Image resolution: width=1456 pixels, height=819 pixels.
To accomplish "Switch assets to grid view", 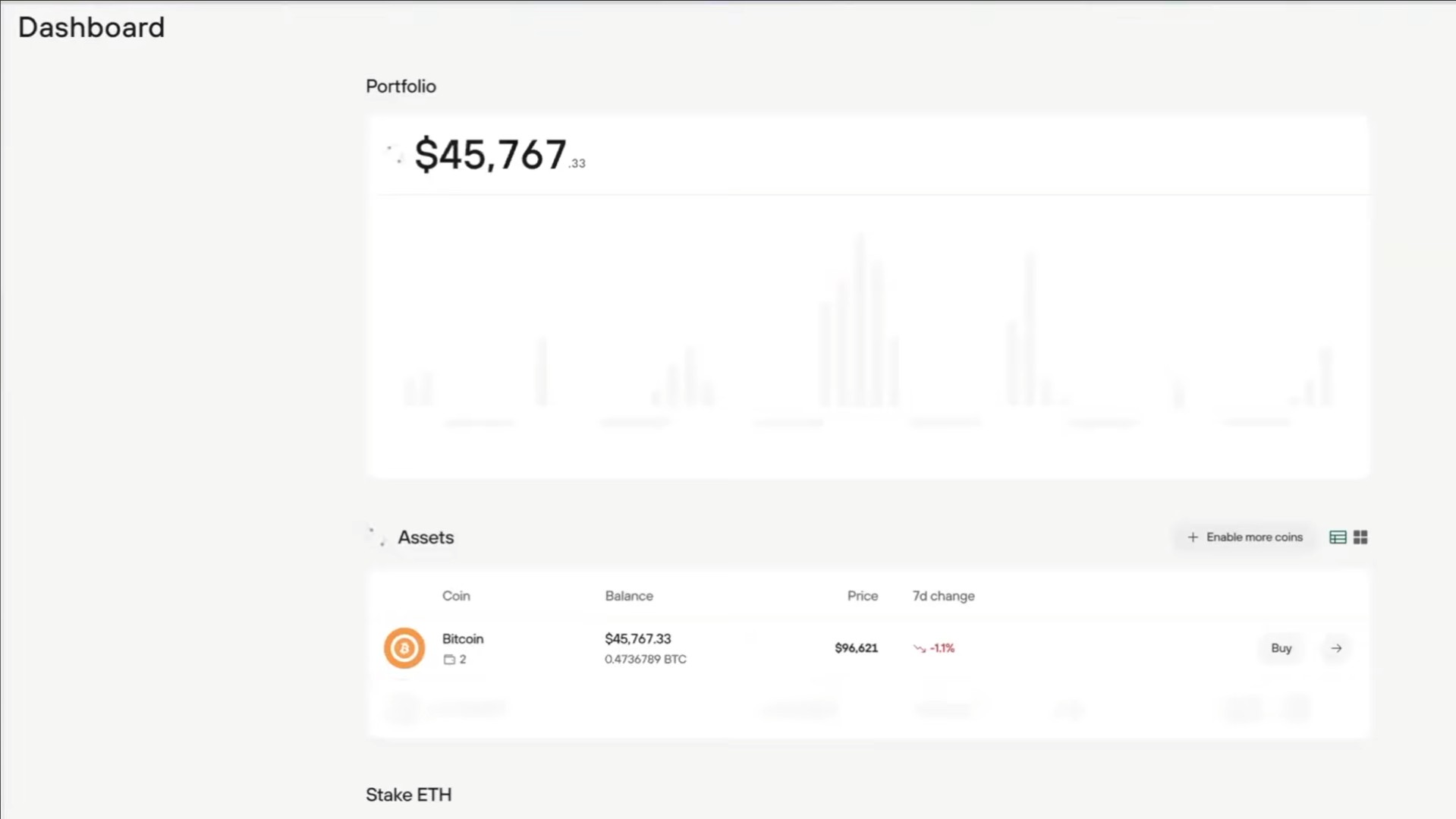I will pos(1360,537).
